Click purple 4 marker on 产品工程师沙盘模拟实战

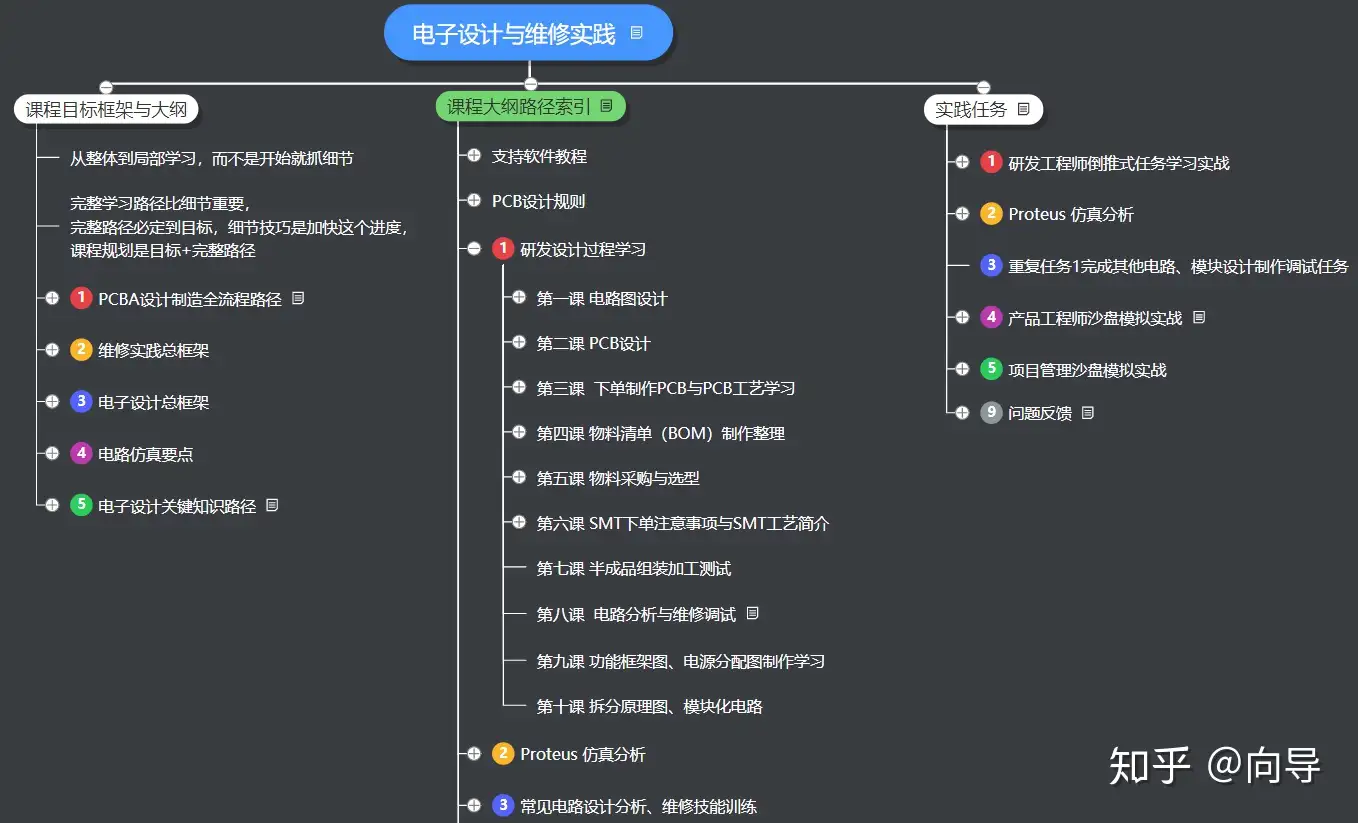click(991, 317)
